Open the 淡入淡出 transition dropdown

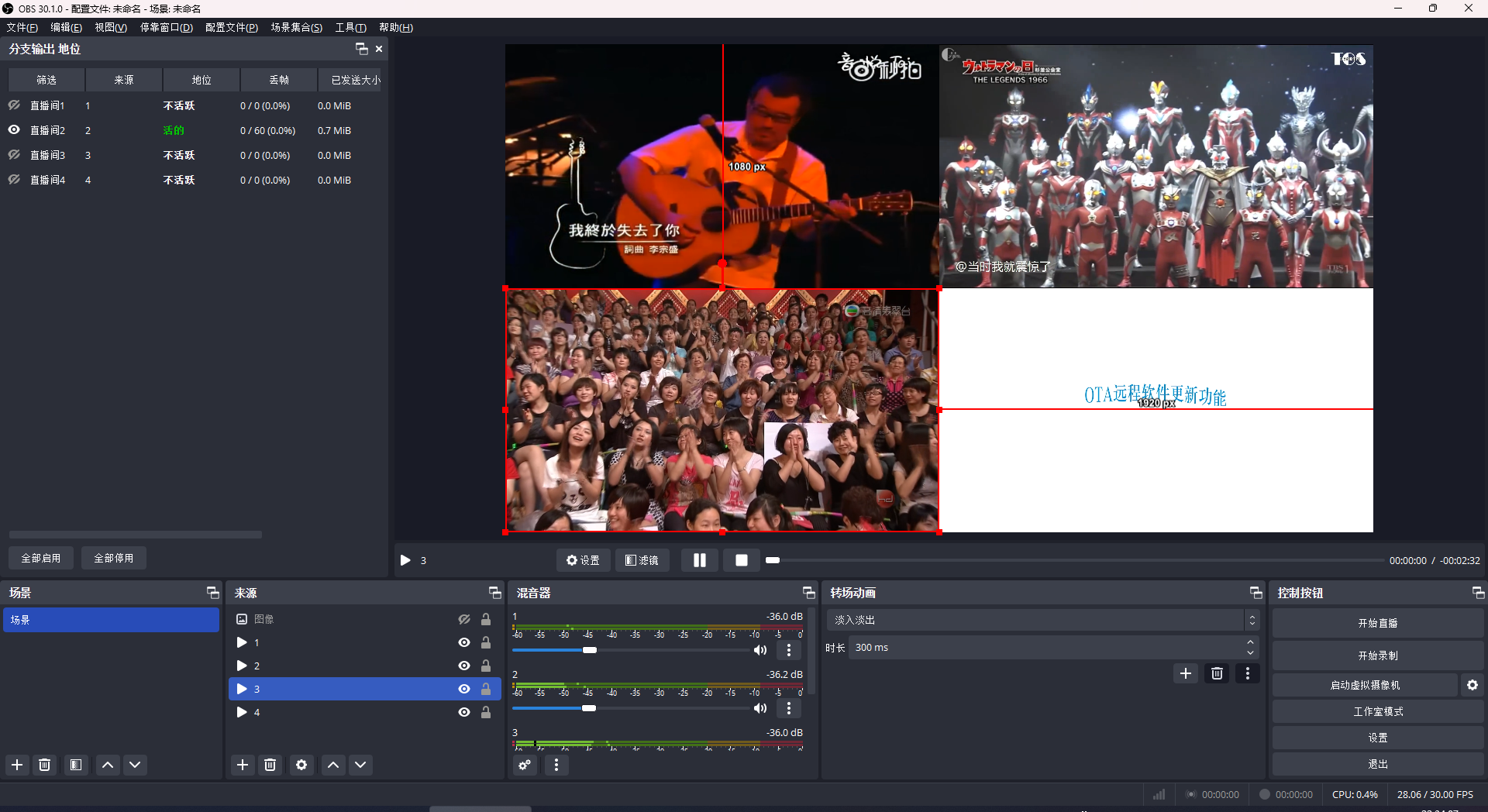tap(1042, 620)
